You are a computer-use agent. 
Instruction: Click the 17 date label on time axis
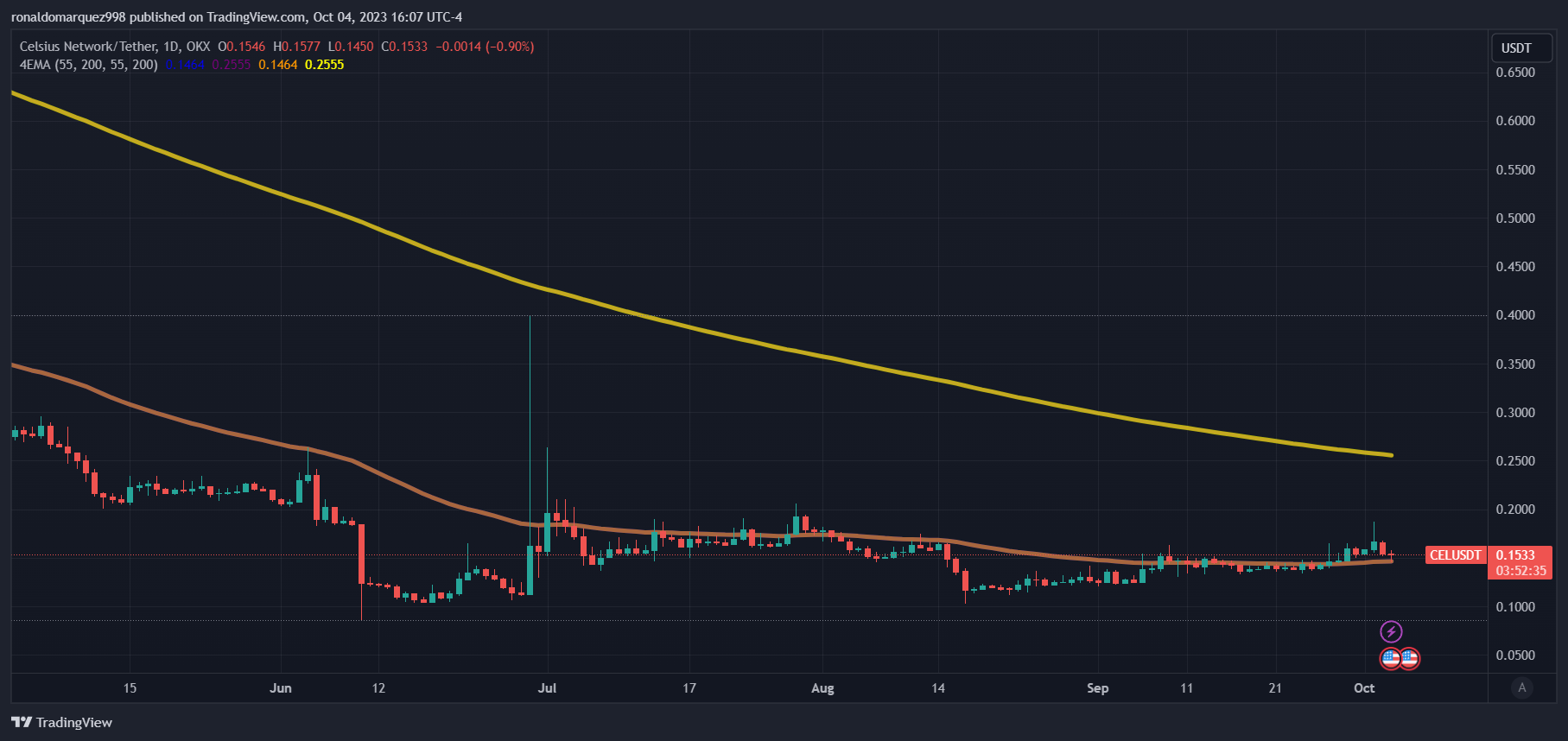click(689, 688)
